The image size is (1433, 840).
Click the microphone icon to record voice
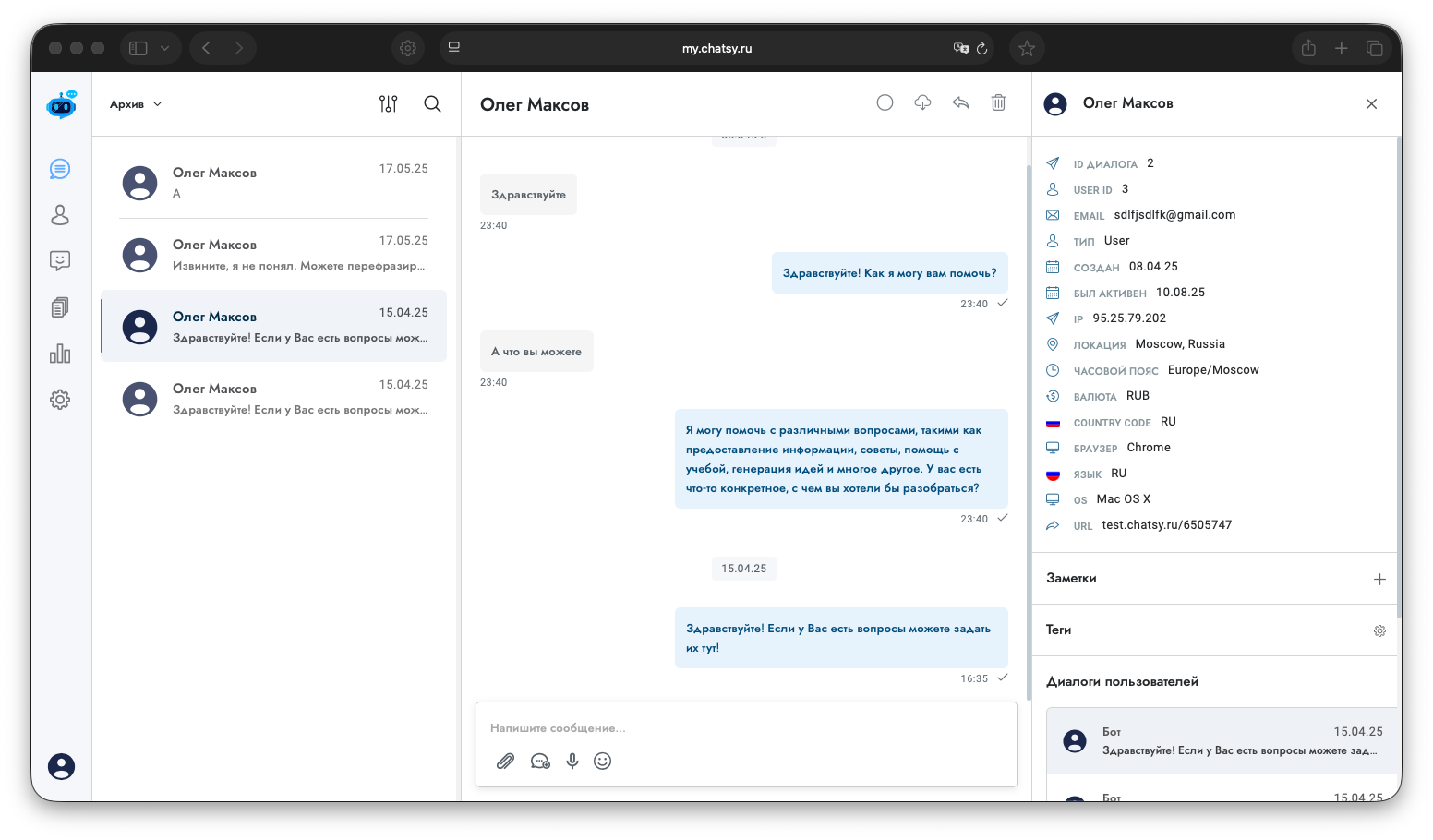tap(572, 761)
